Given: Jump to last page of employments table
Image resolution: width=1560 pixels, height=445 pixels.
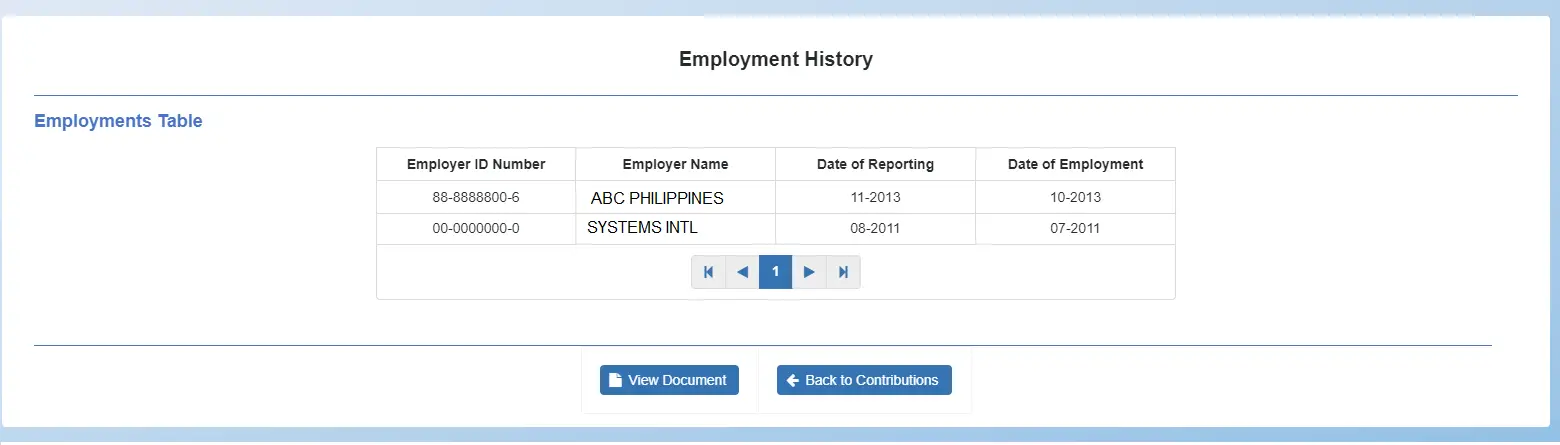Looking at the screenshot, I should tap(843, 272).
